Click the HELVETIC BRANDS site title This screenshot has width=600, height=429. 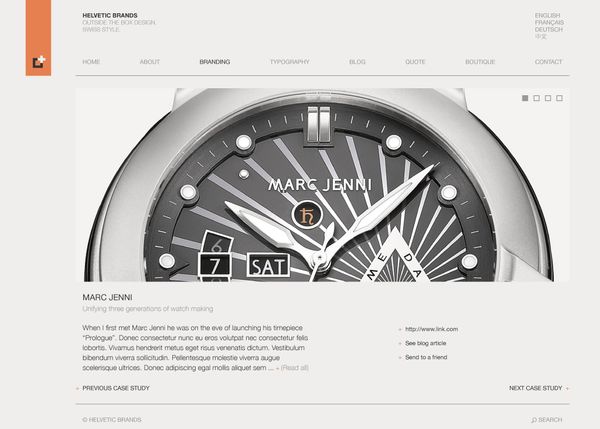tap(110, 15)
